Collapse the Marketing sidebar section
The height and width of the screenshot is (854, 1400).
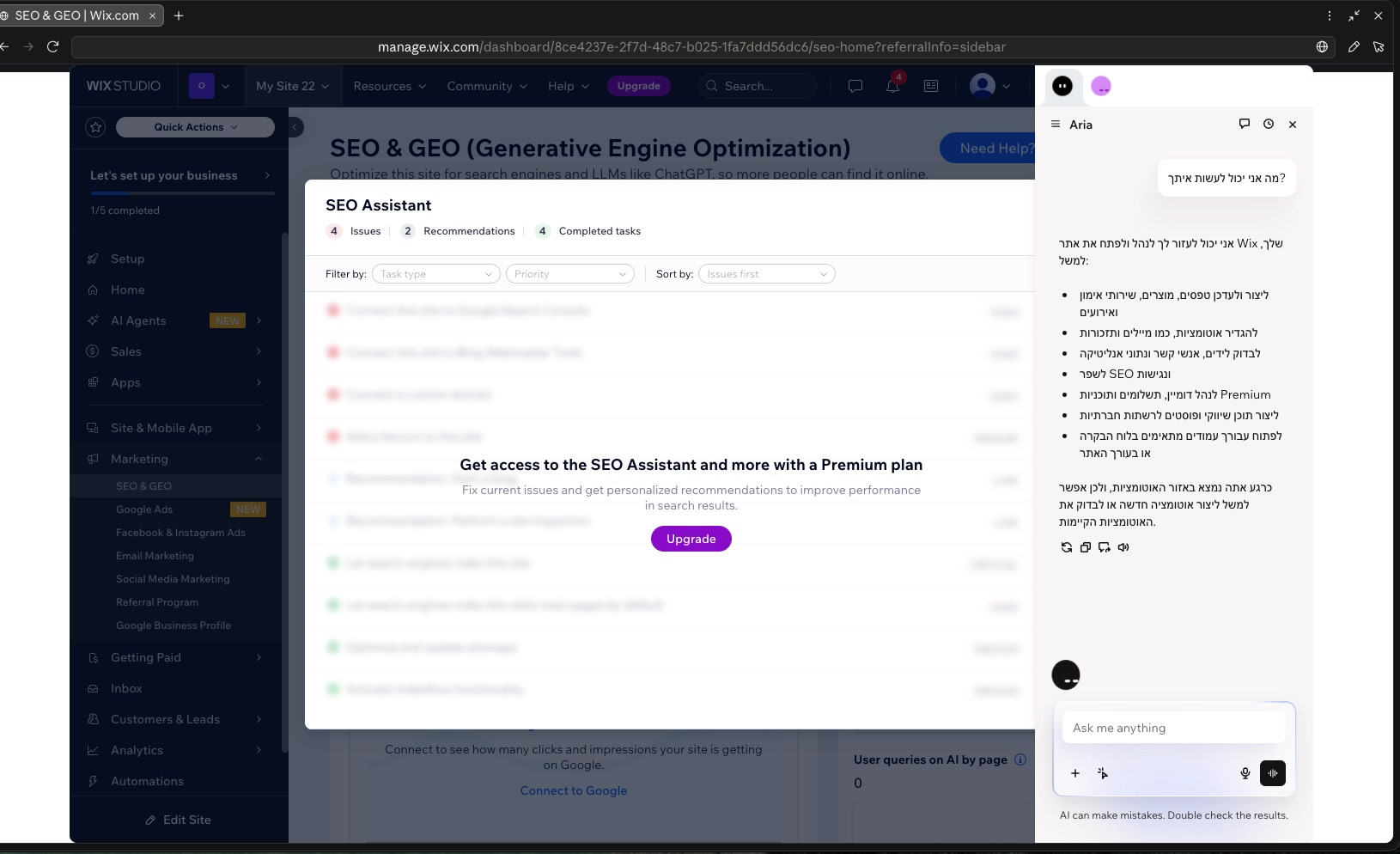pos(175,459)
